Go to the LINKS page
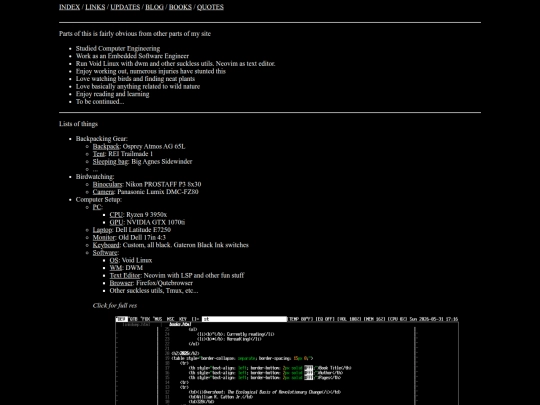 (95, 7)
